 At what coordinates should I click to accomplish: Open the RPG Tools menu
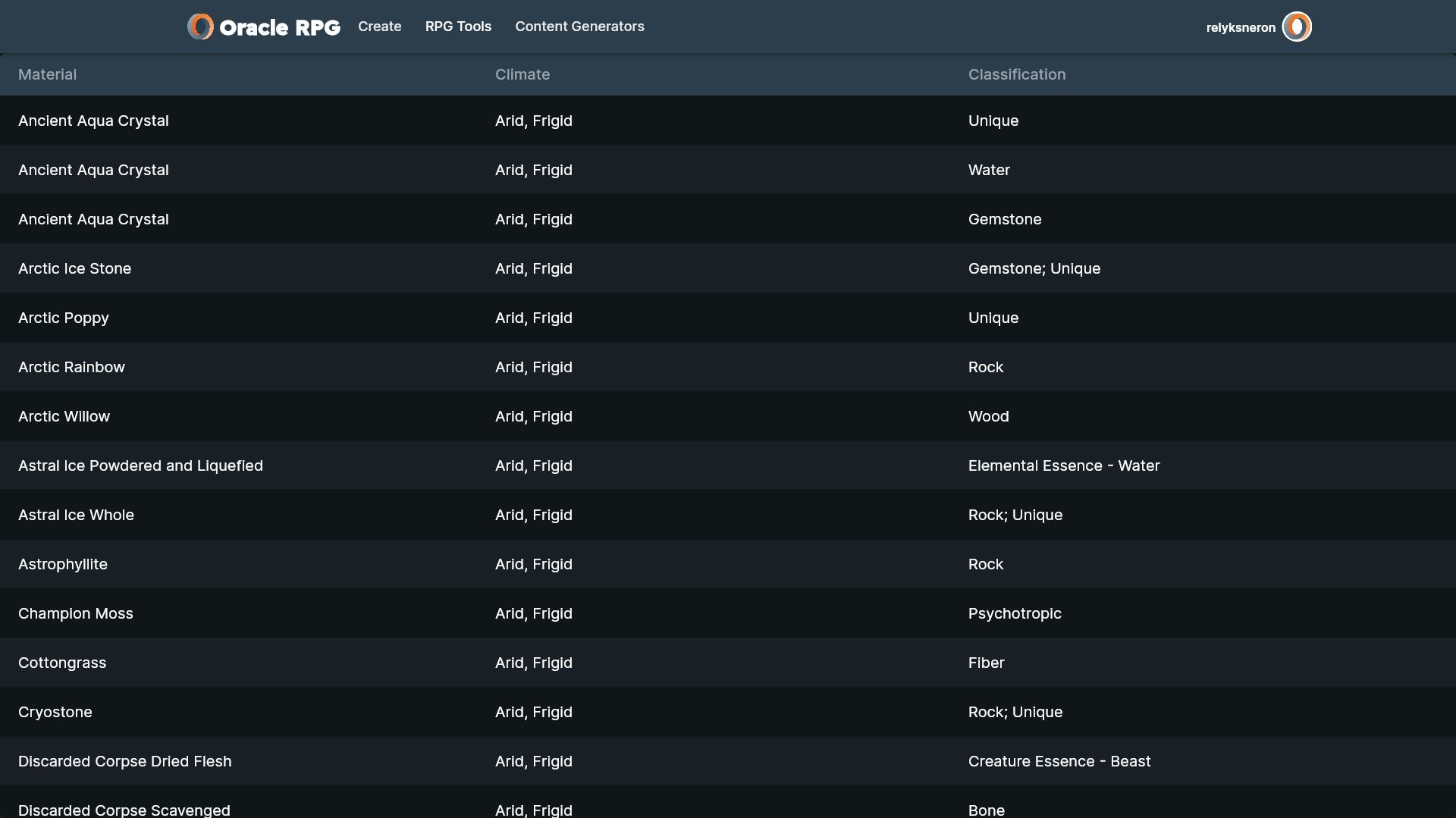click(x=458, y=27)
